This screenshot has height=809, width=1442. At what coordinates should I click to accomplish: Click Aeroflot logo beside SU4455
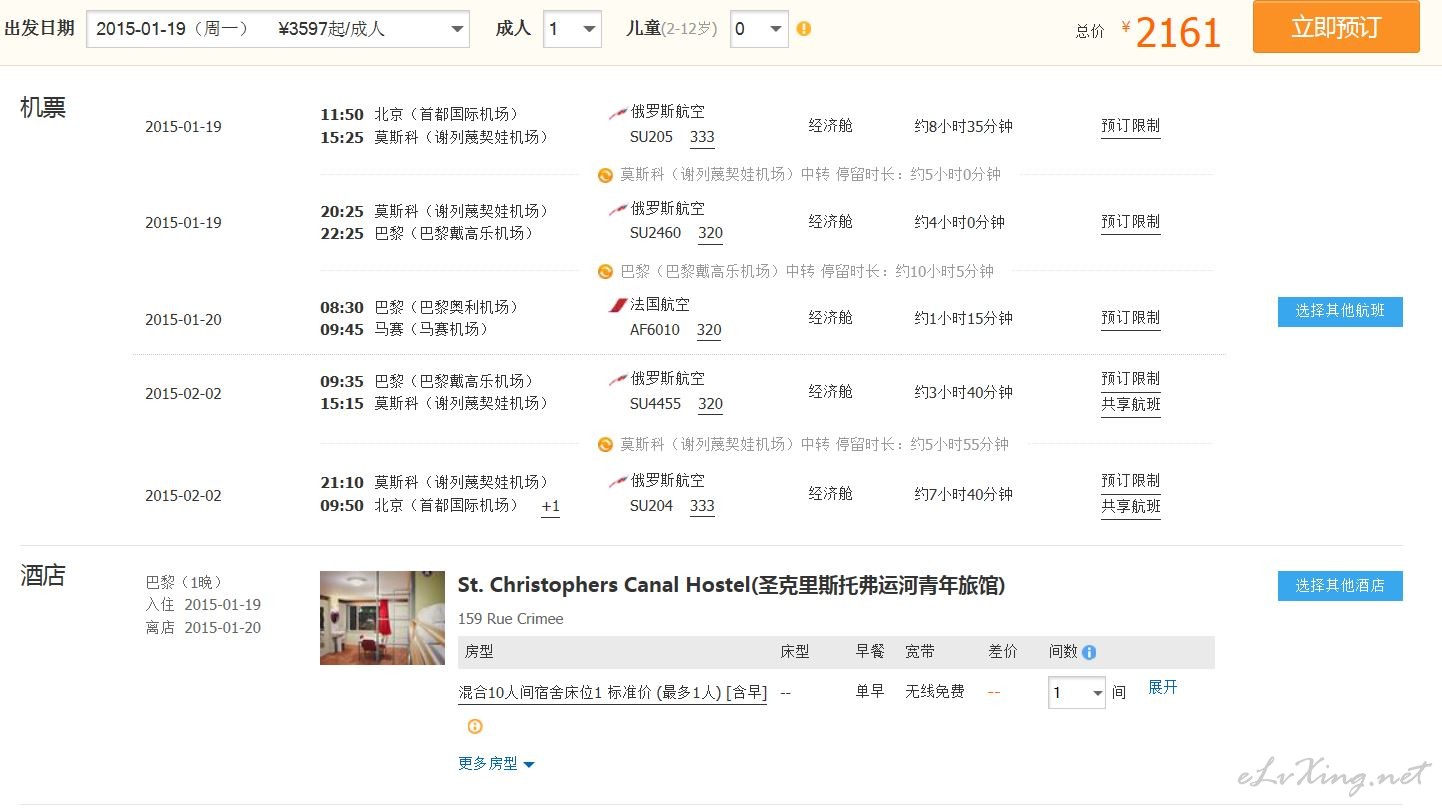(618, 380)
